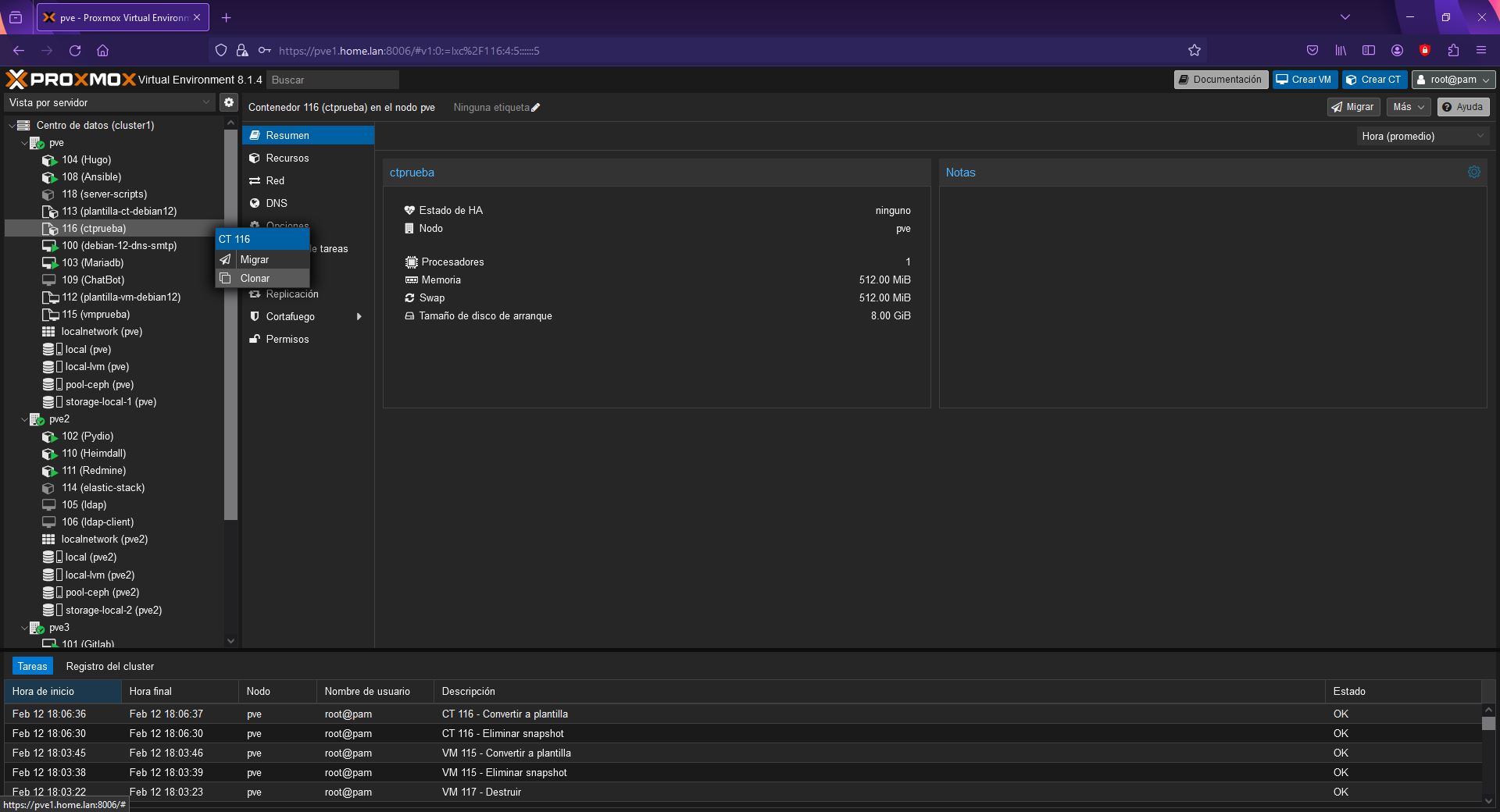
Task: Sort by the Estado column header
Action: click(1402, 691)
